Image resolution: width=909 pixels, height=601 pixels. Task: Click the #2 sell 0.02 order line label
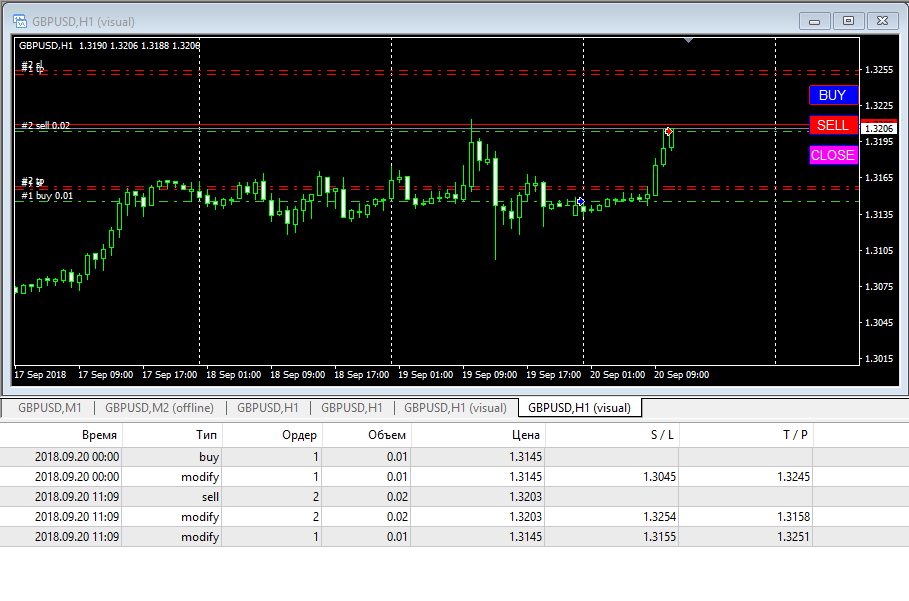coord(46,125)
